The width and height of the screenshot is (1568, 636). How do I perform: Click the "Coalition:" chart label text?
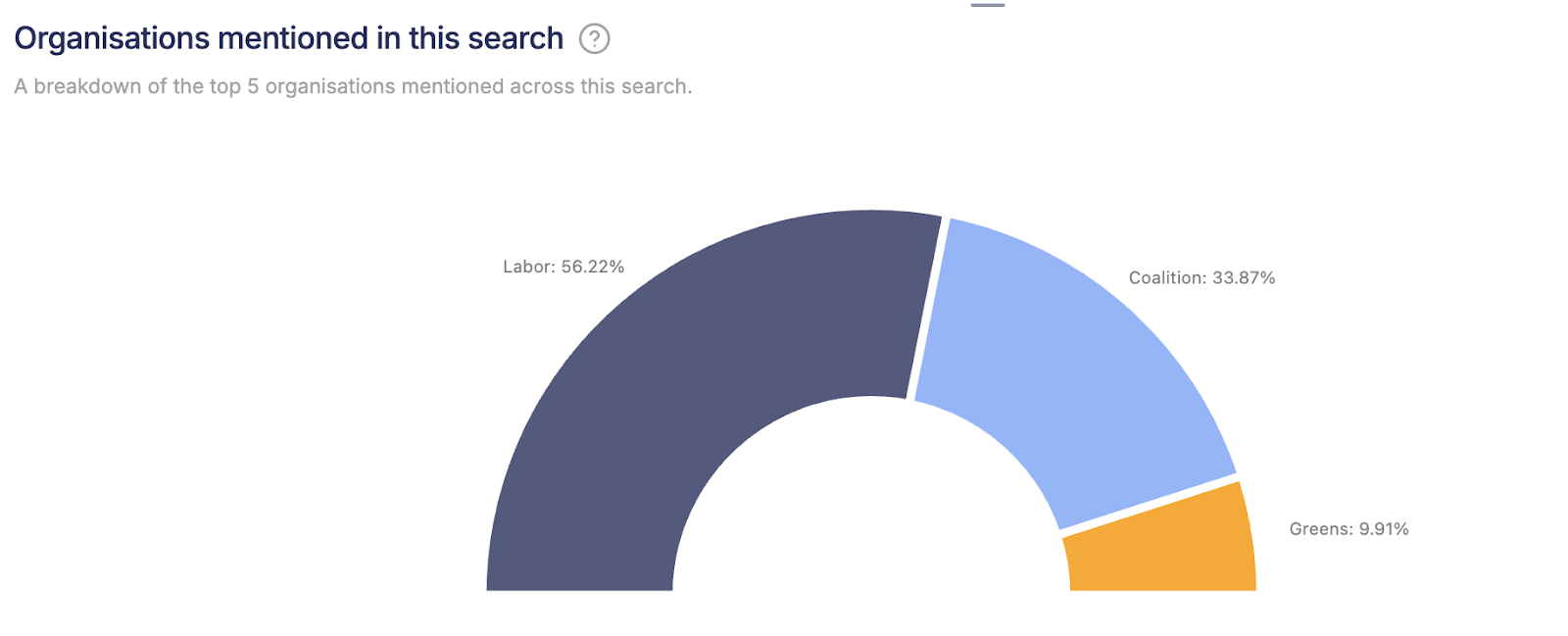point(1167,278)
